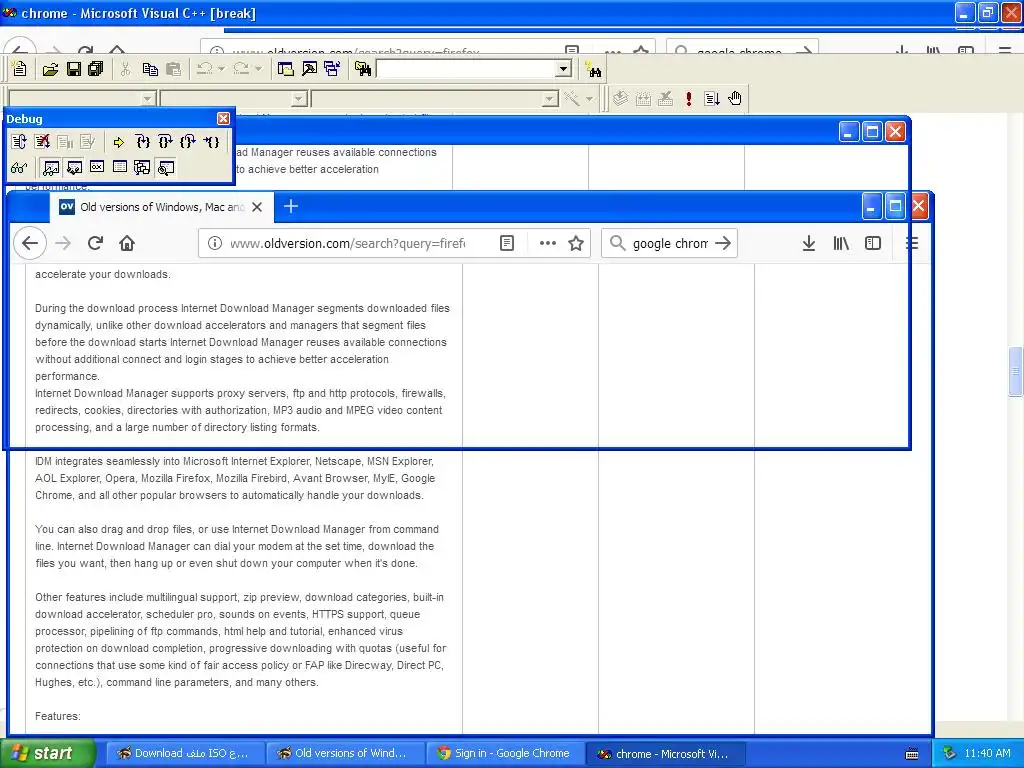The image size is (1024, 768).
Task: Expand the WizardBar class combo box
Action: (x=148, y=99)
